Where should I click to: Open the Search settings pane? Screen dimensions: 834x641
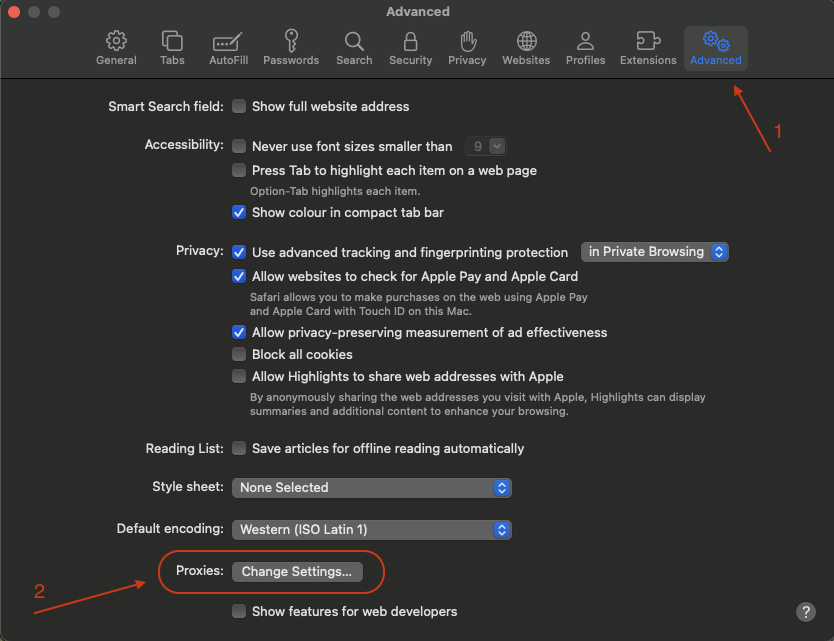(354, 48)
